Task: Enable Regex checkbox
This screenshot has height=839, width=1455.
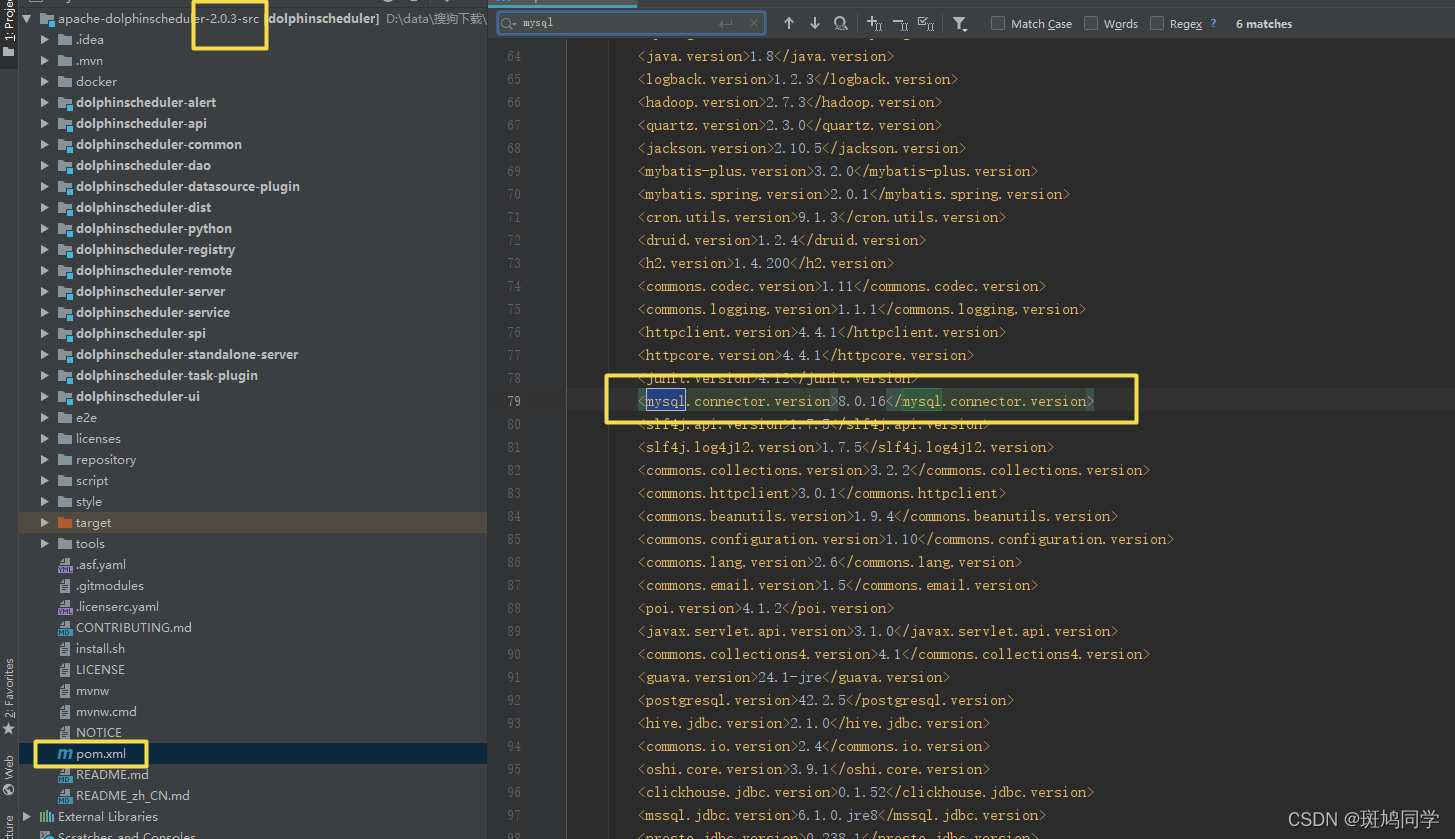Action: 1157,23
